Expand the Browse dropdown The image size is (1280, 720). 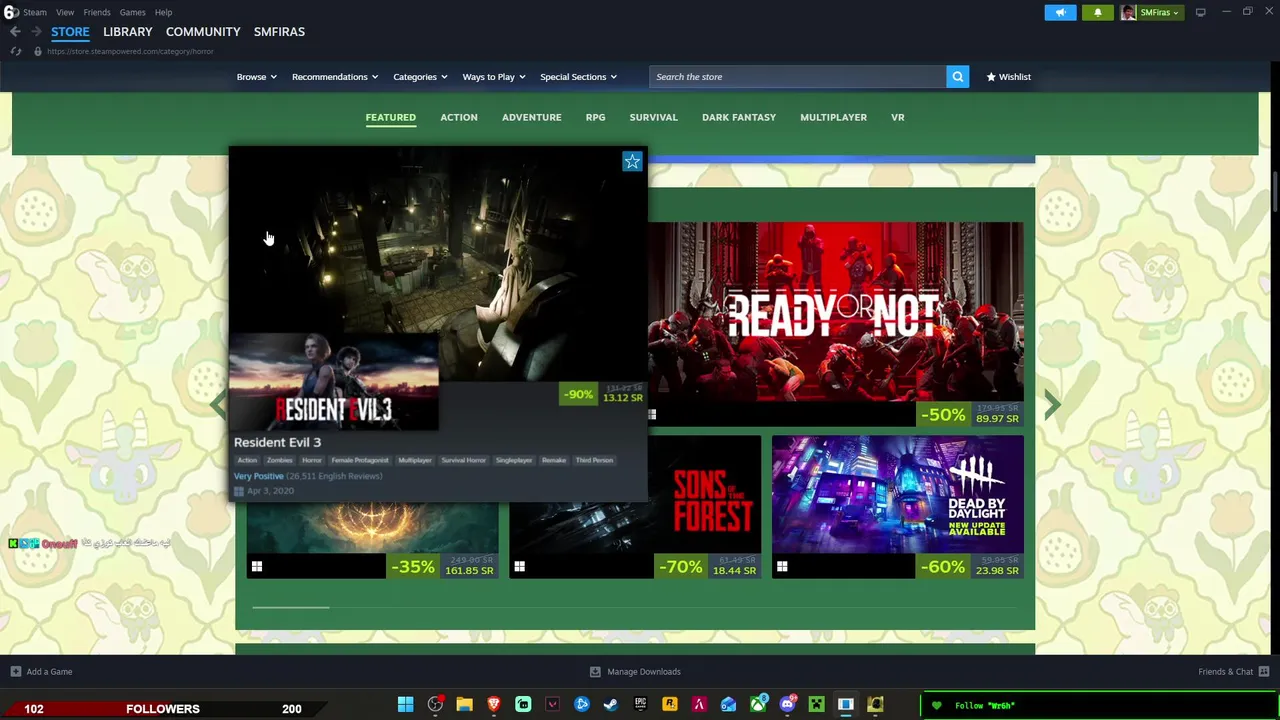point(256,77)
